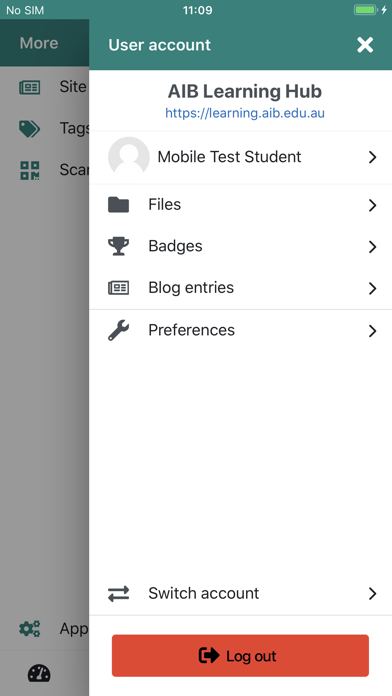Tap the Switch account arrows icon
This screenshot has height=696, width=392.
point(119,593)
